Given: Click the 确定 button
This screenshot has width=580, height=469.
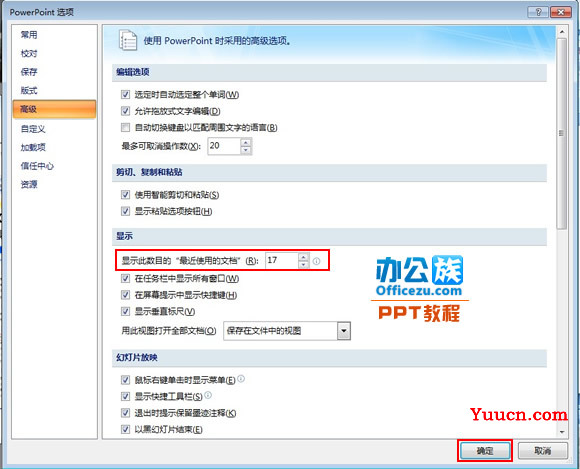Looking at the screenshot, I should click(x=485, y=451).
